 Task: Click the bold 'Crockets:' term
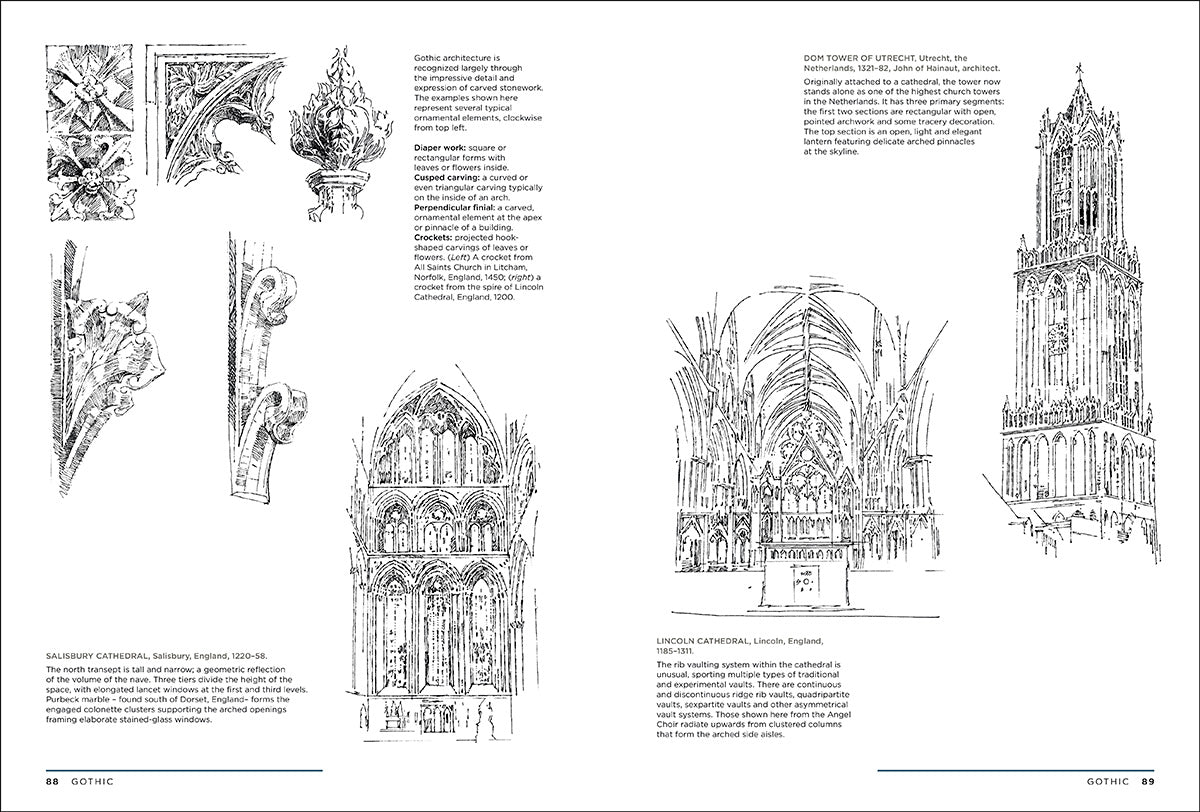(x=436, y=237)
